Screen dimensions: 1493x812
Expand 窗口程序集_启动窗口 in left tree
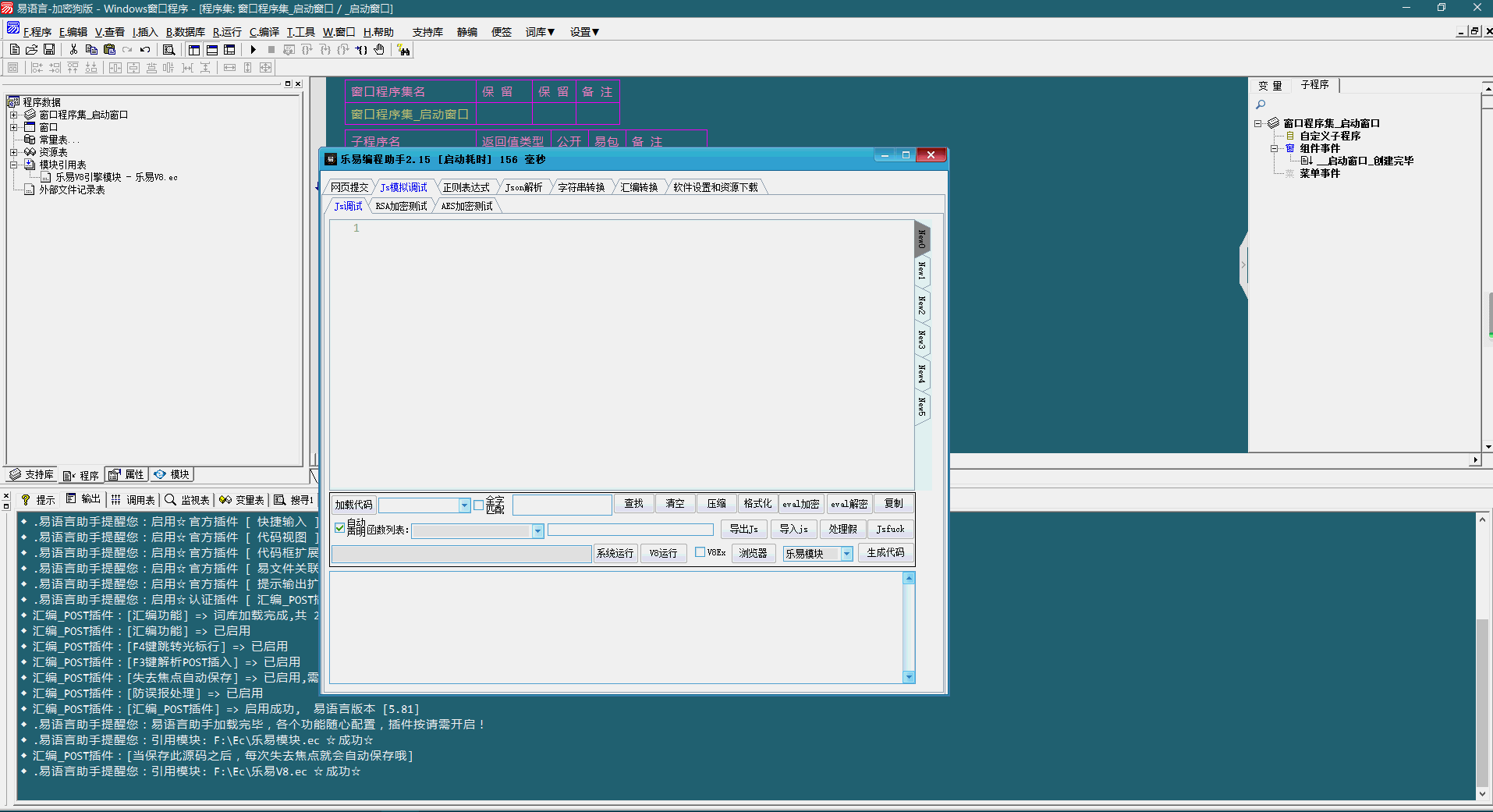(13, 115)
